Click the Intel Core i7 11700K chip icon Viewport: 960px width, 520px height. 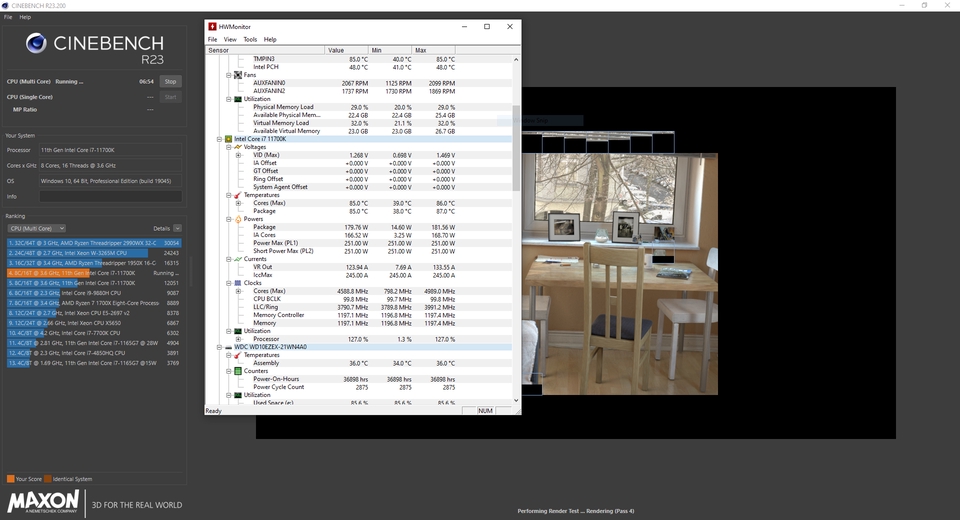coord(228,139)
